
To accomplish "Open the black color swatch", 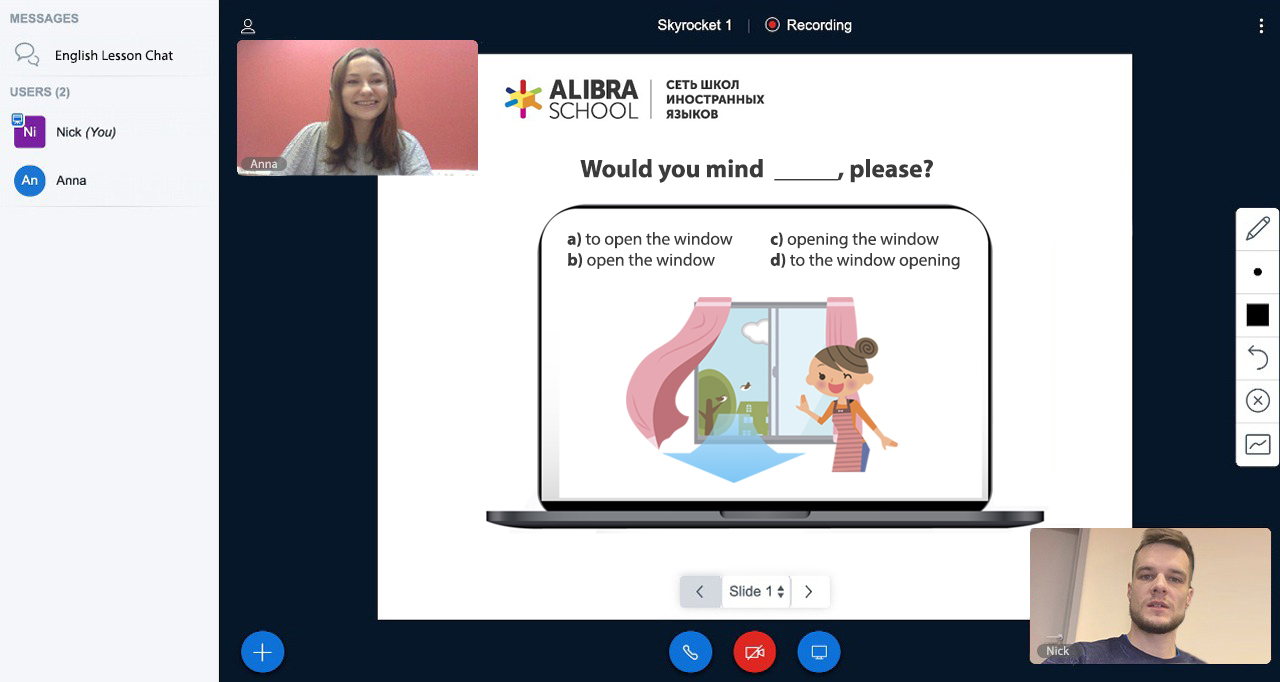I will point(1257,315).
